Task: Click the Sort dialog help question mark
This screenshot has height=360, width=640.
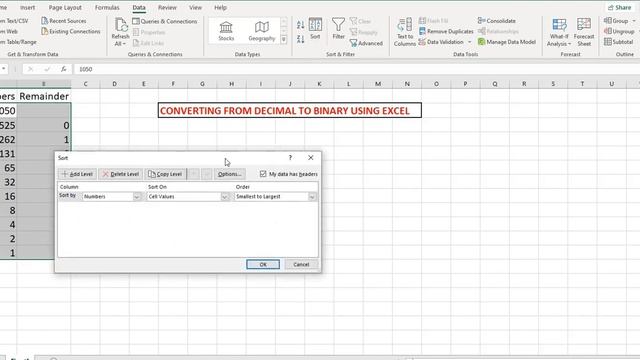Action: (290, 158)
